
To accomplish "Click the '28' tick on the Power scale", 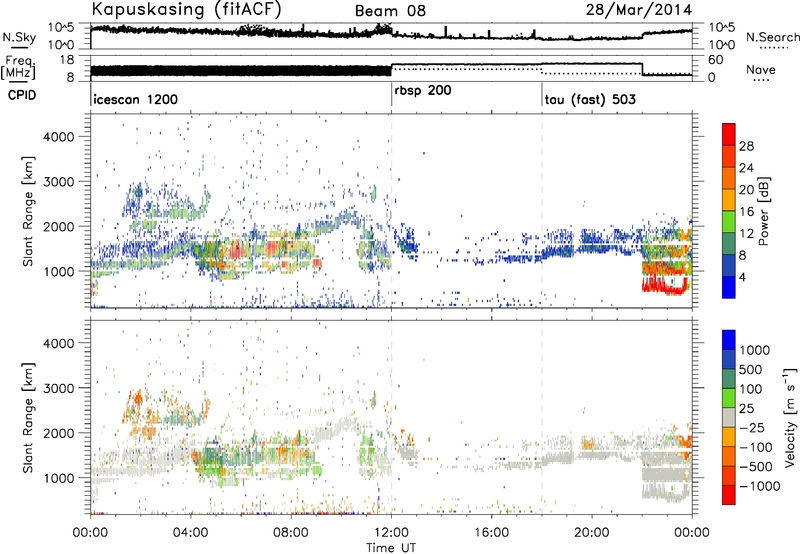I will pos(746,146).
